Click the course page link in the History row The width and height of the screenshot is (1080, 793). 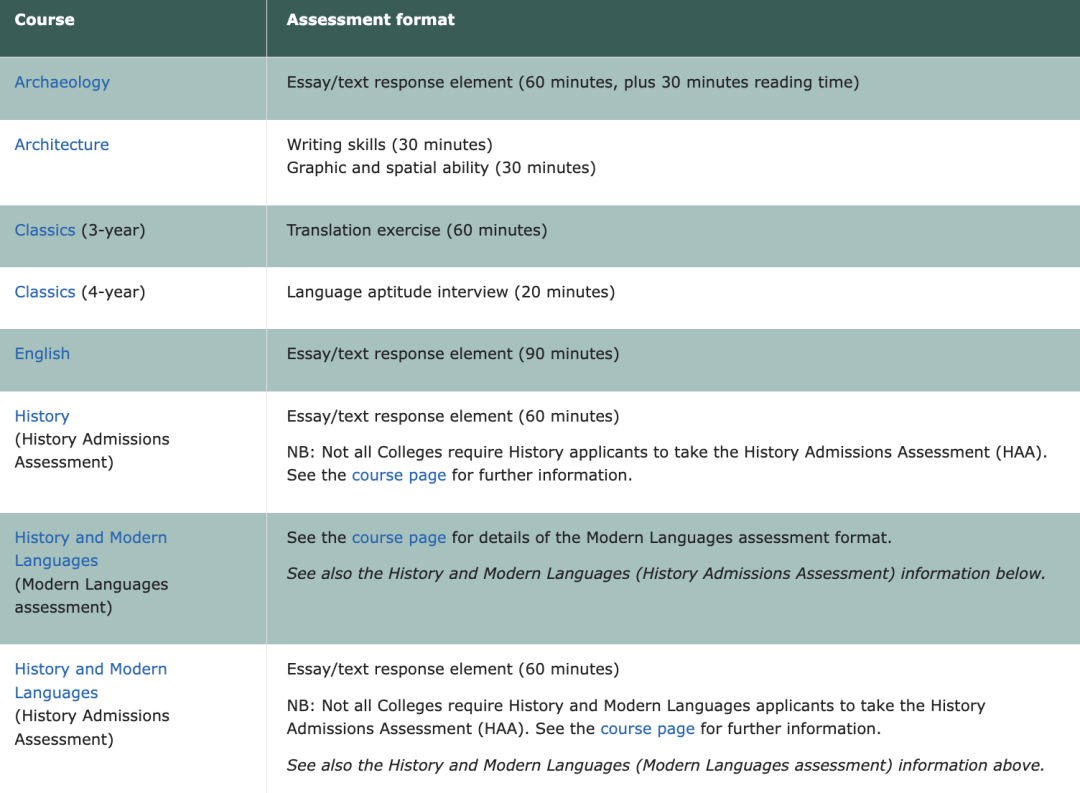point(399,475)
